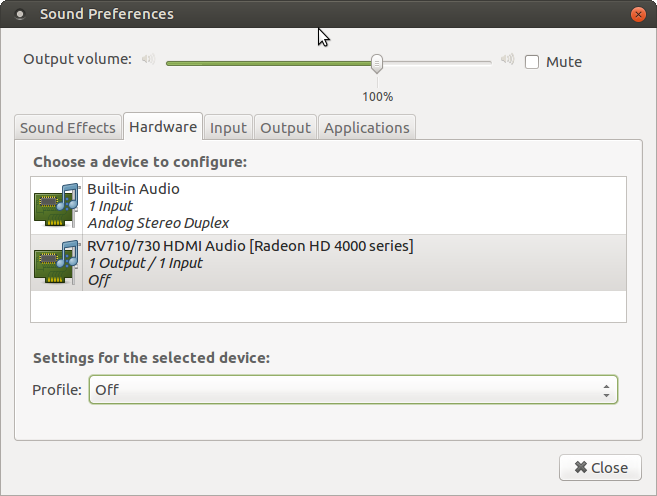Select the Built-in Audio device entry
The height and width of the screenshot is (496, 657).
[x=328, y=206]
